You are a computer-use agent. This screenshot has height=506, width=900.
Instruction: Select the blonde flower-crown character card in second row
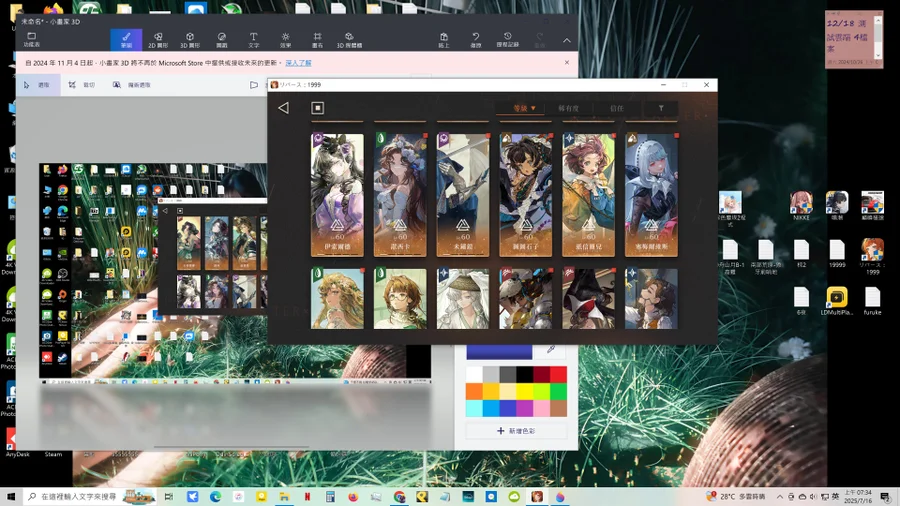(337, 298)
